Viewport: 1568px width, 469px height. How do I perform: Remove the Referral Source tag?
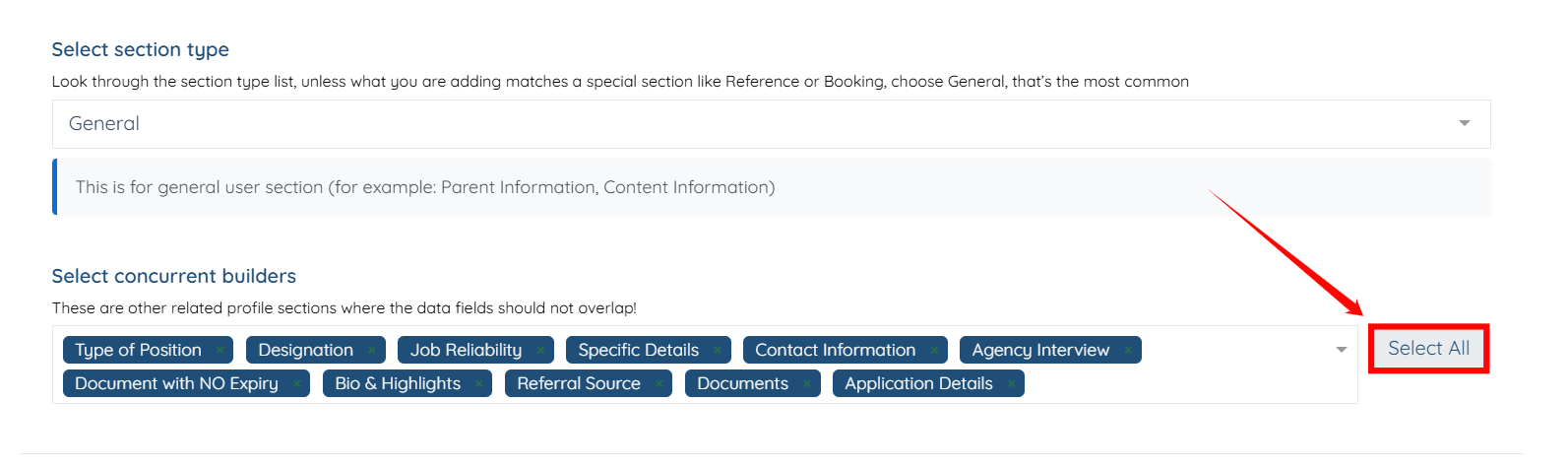(x=659, y=384)
